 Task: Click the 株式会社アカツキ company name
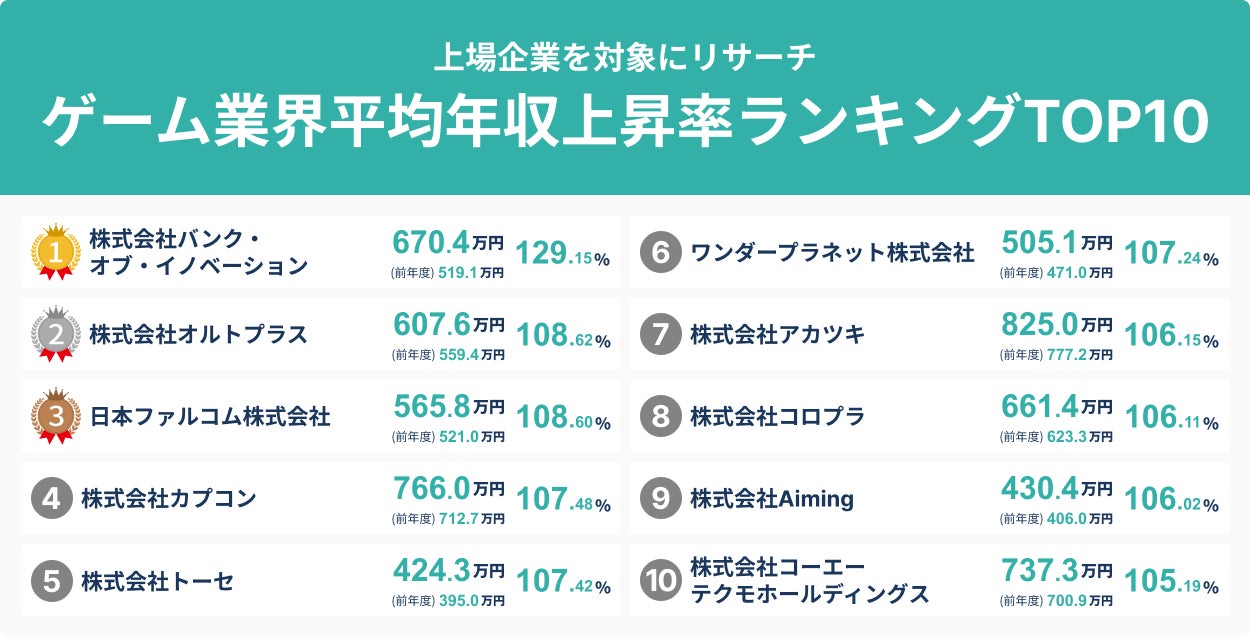[x=777, y=334]
